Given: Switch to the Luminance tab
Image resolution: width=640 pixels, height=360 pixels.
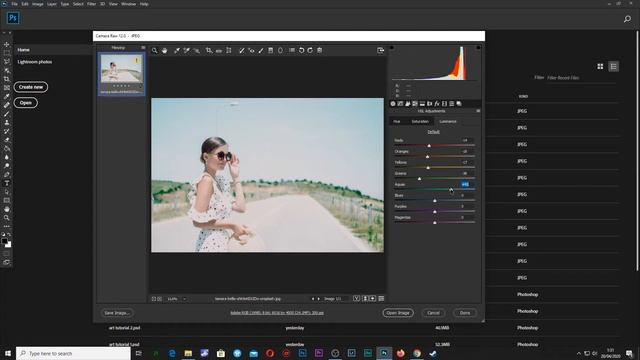Looking at the screenshot, I should [x=448, y=122].
